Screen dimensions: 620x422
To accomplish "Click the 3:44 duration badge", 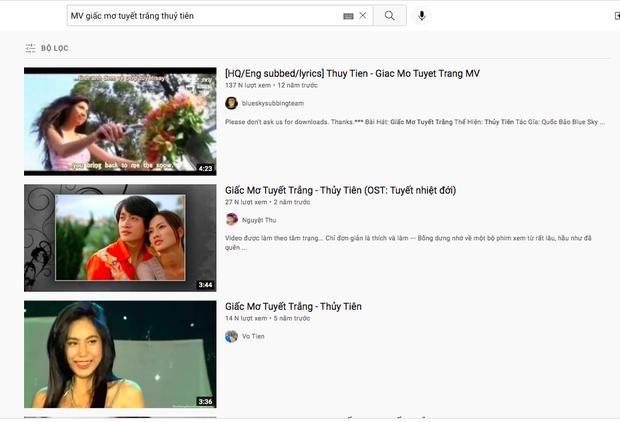I will pos(205,285).
